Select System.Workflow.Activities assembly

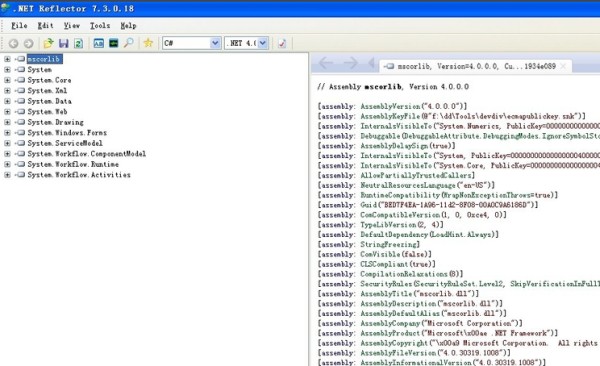click(79, 175)
